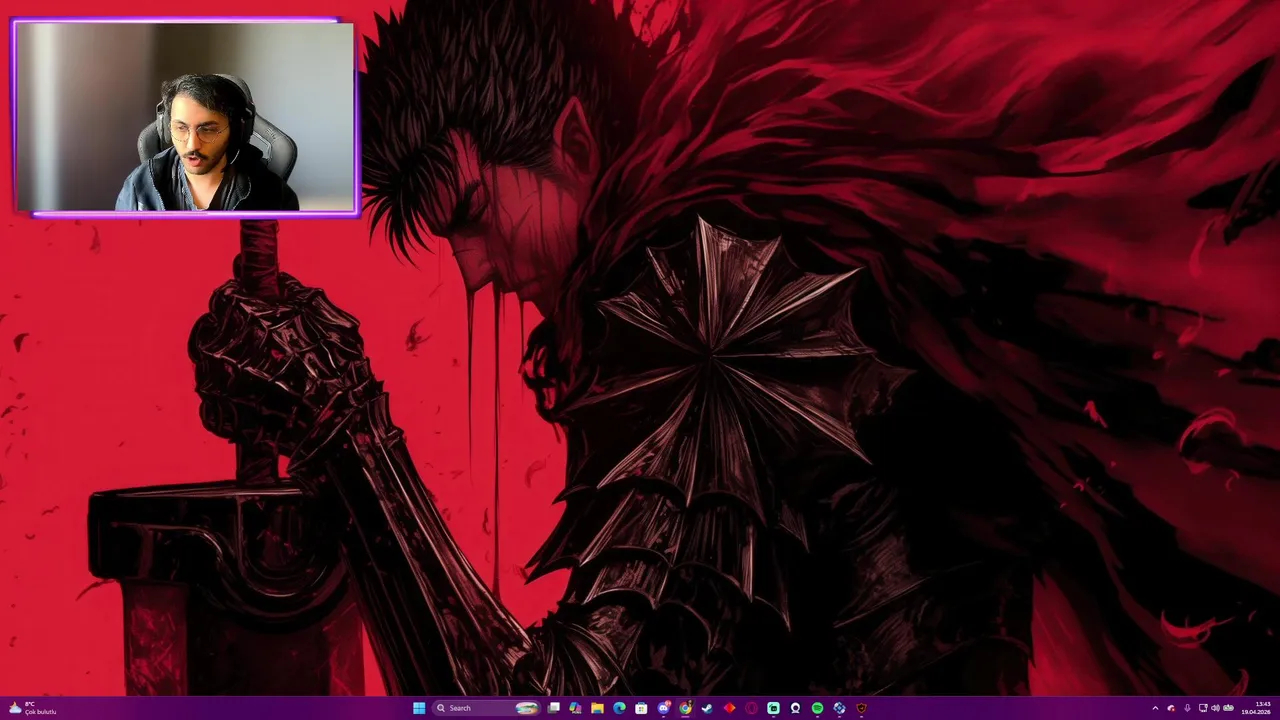Open the volume speaker tray icon
Viewport: 1280px width, 720px height.
(x=1215, y=708)
